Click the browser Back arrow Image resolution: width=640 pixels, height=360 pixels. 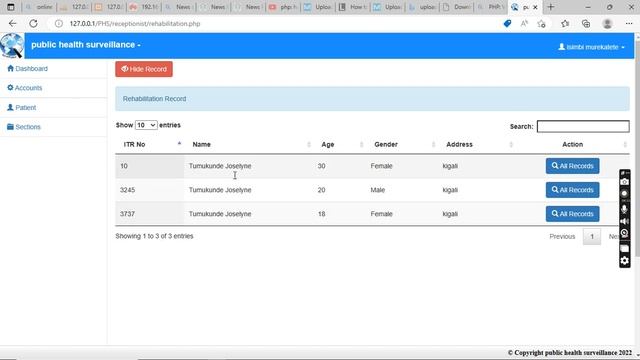click(x=13, y=24)
